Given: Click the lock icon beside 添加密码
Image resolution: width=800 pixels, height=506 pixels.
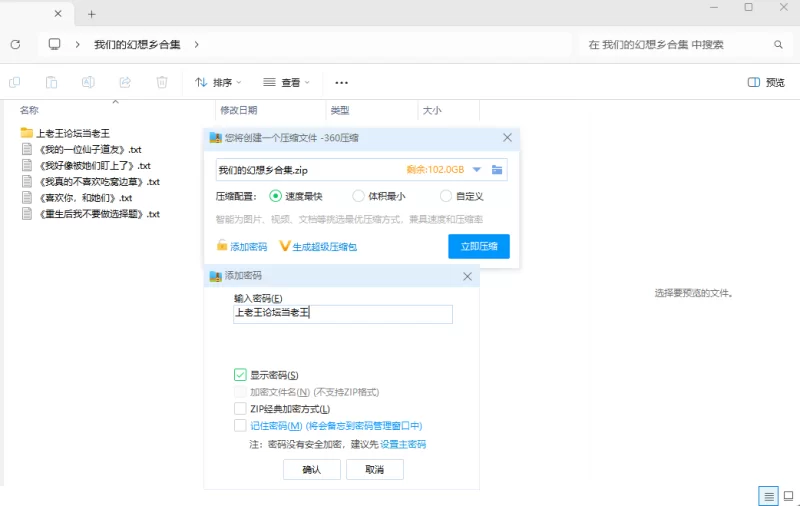Looking at the screenshot, I should click(x=221, y=245).
